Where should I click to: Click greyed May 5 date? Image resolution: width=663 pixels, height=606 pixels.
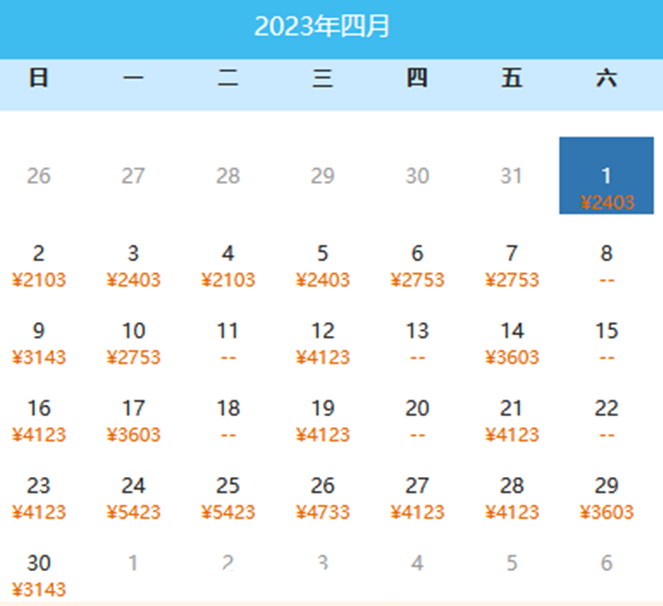pyautogui.click(x=512, y=562)
